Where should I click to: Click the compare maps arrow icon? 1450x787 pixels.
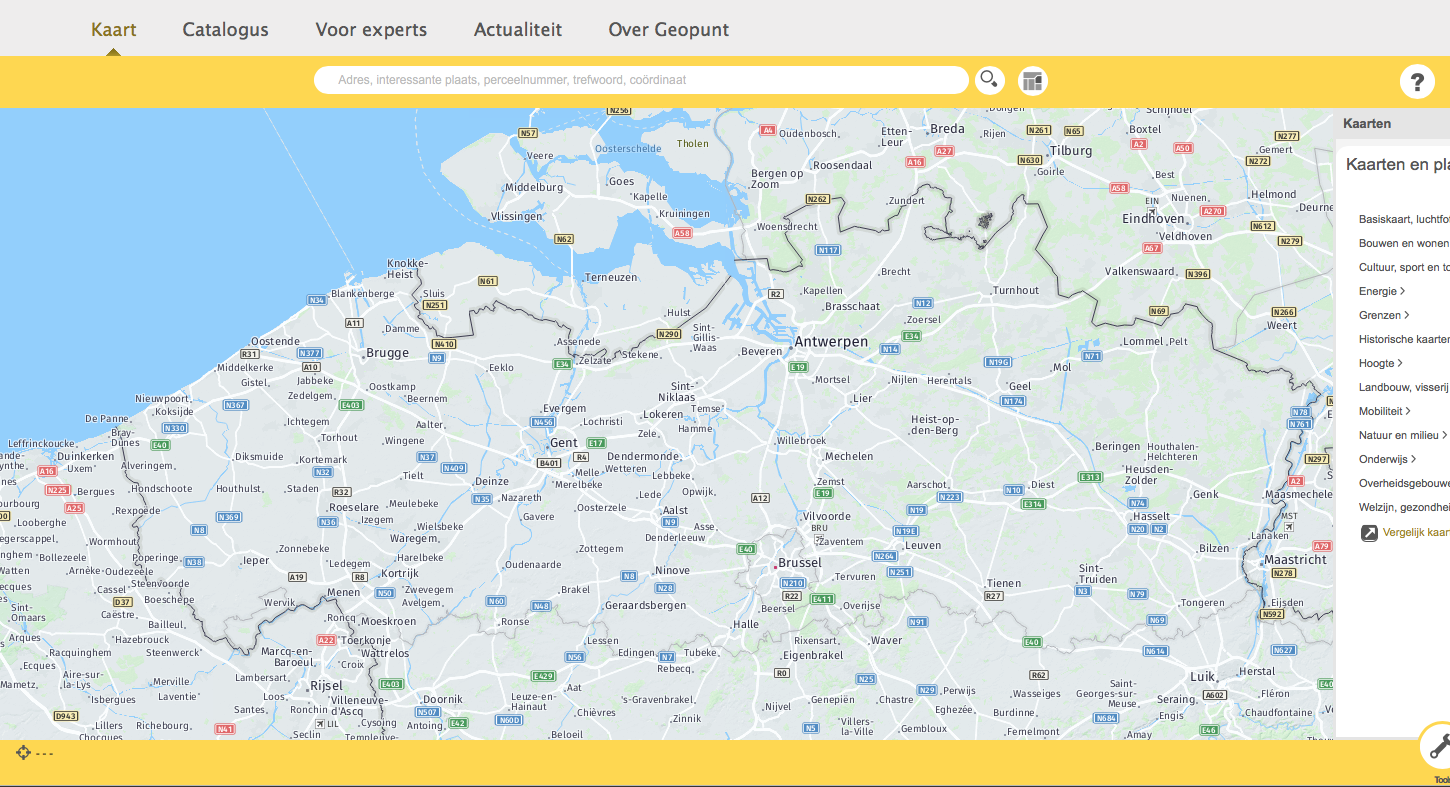[1369, 533]
